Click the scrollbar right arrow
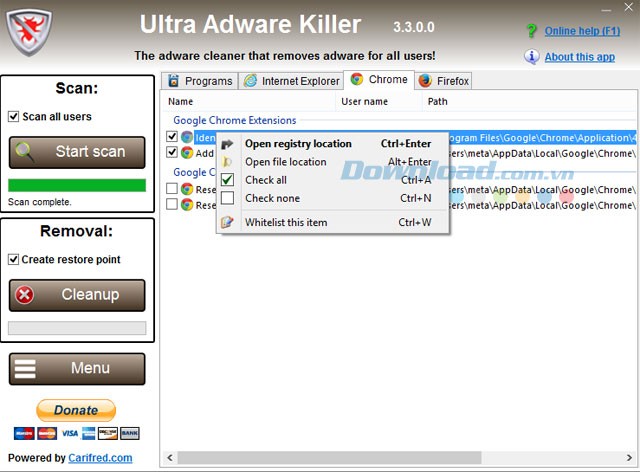This screenshot has width=640, height=472. [629, 458]
